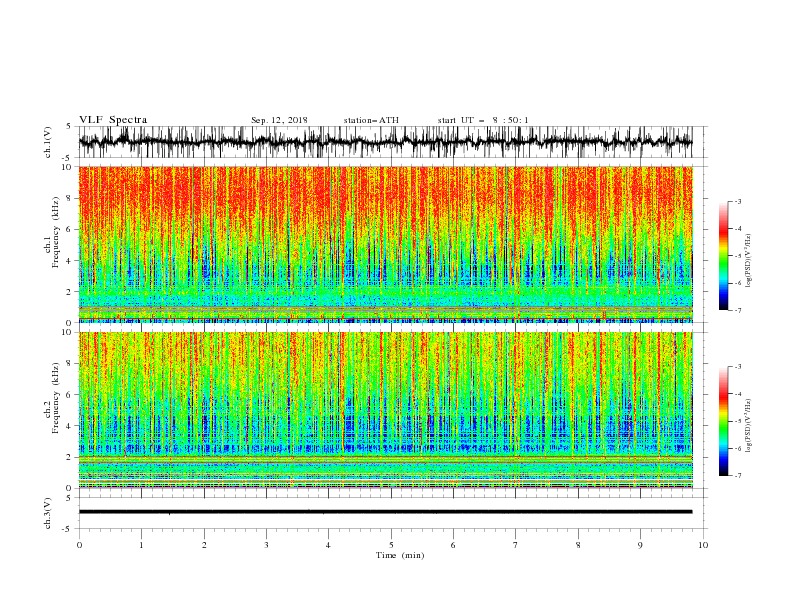This screenshot has height=612, width=792.
Task: Click the ch.3 flat waveform trace
Action: 385,512
